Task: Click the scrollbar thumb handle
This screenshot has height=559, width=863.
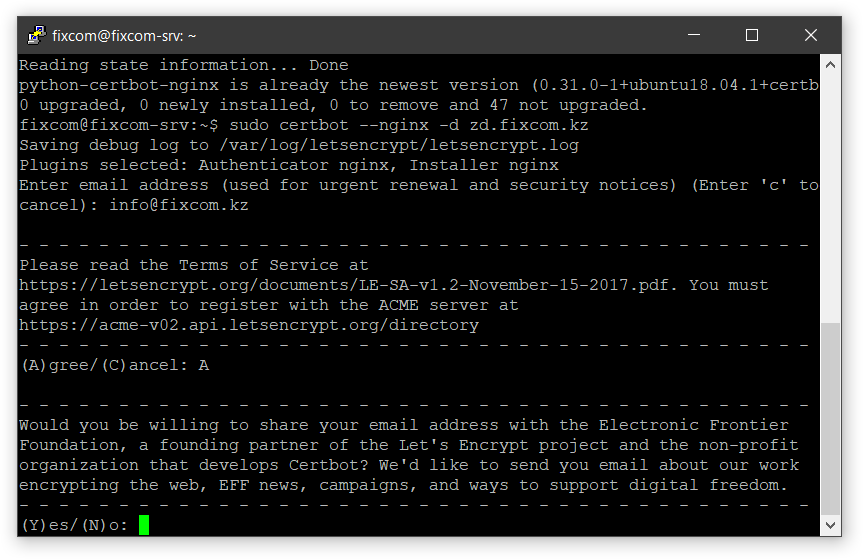Action: point(831,419)
